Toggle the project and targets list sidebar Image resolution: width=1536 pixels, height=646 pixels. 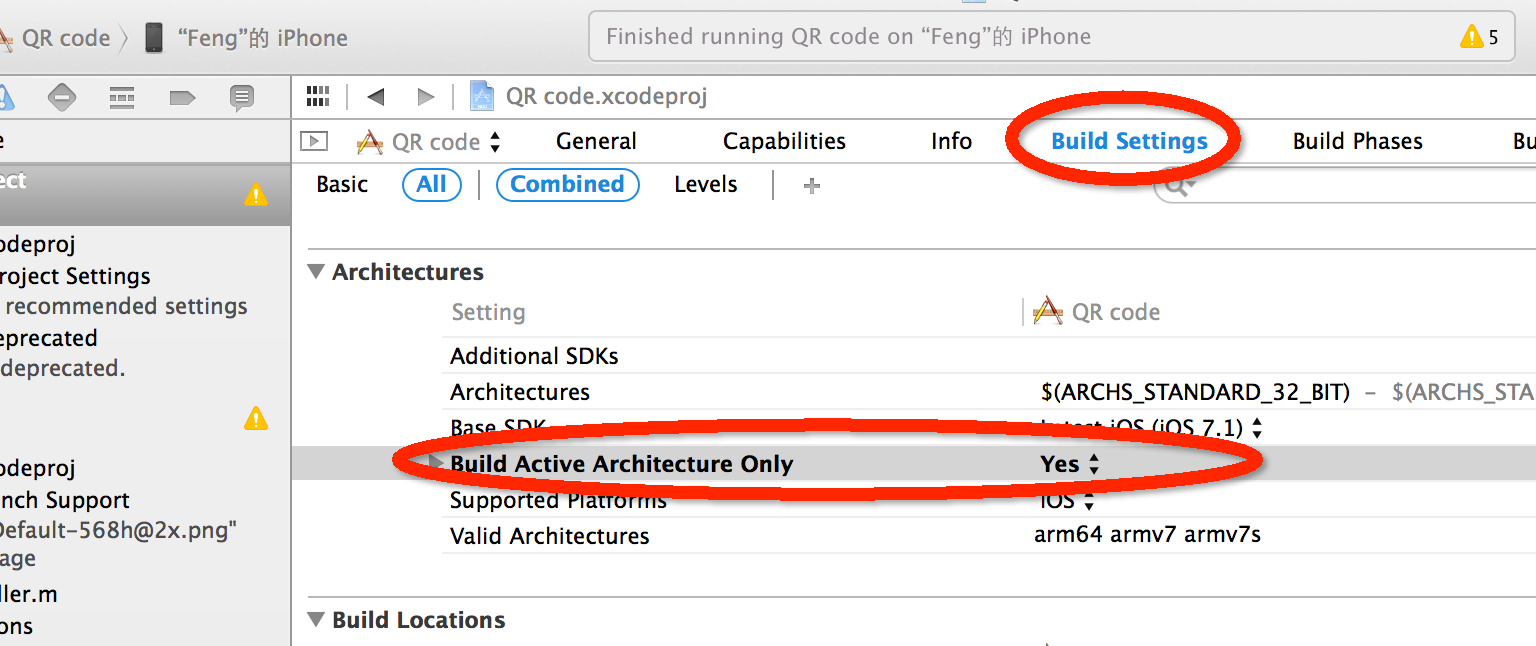pos(314,141)
